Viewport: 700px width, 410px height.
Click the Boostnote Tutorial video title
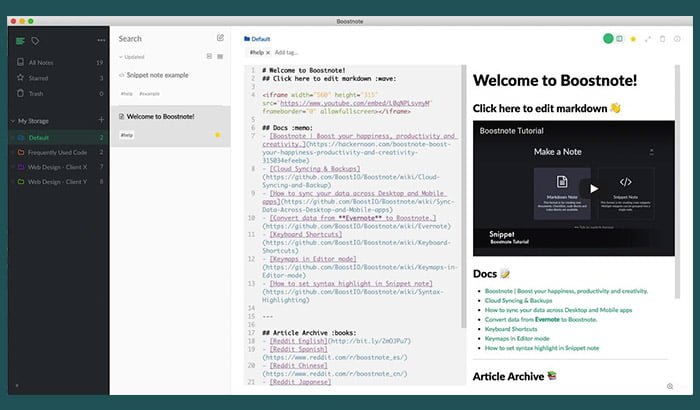[x=512, y=131]
